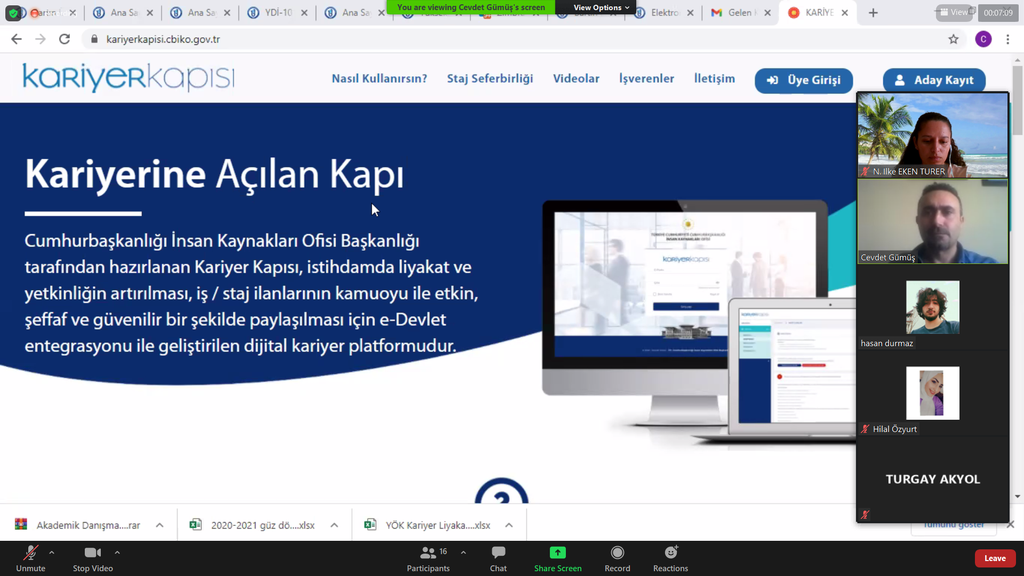
Task: Expand audio options arrow beside Unmute
Action: [x=52, y=553]
